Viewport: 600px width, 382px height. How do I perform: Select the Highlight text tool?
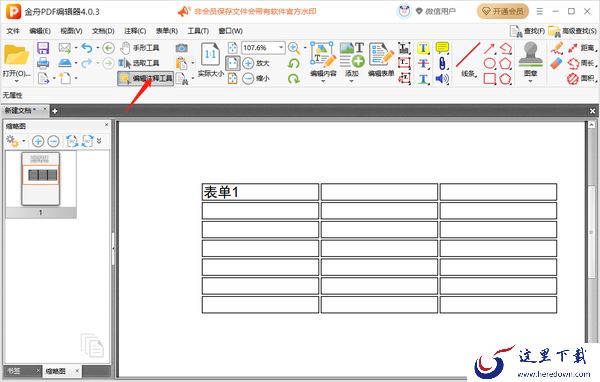423,48
